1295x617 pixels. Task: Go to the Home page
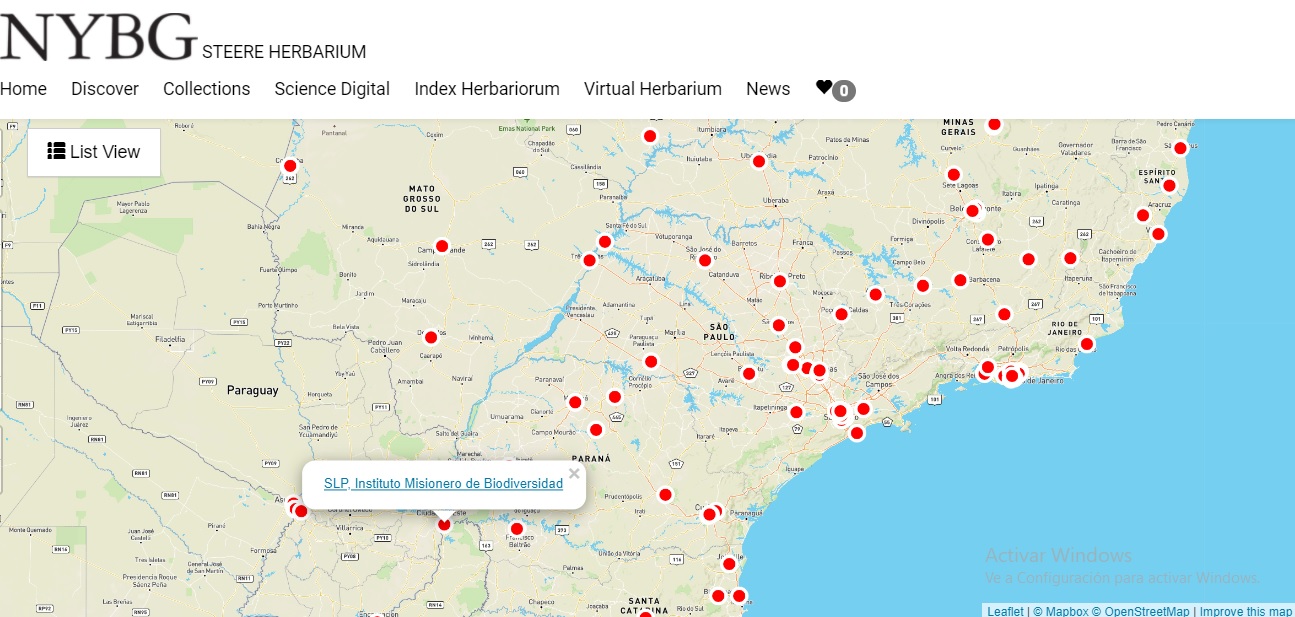[23, 89]
